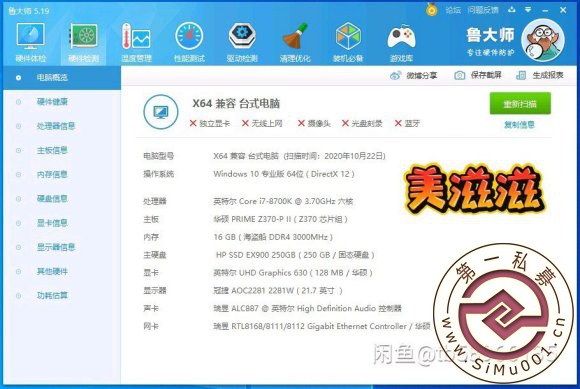
Task: Open 温度管理 temperature management icon
Action: [x=136, y=37]
